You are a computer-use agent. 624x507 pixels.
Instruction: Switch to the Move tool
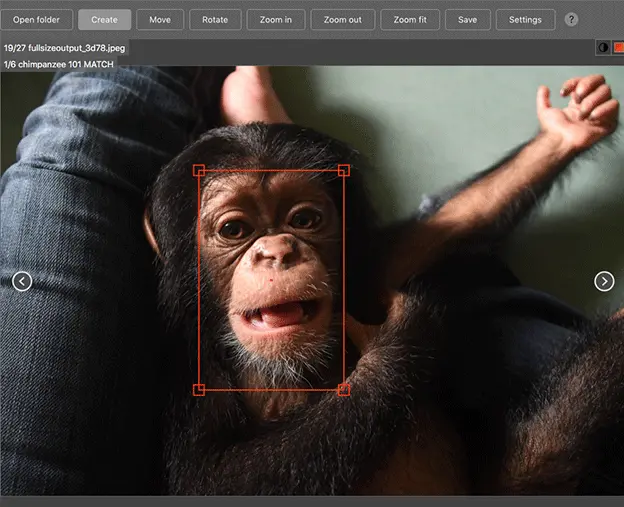coord(160,20)
